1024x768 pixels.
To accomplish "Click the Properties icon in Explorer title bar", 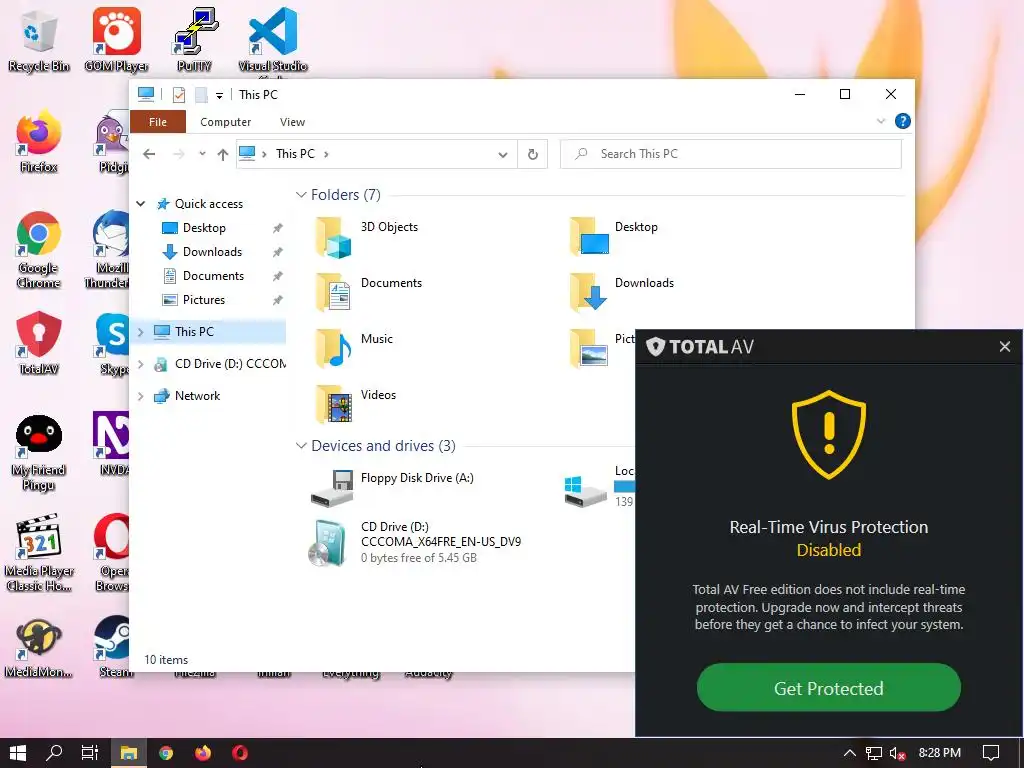I will pos(178,95).
